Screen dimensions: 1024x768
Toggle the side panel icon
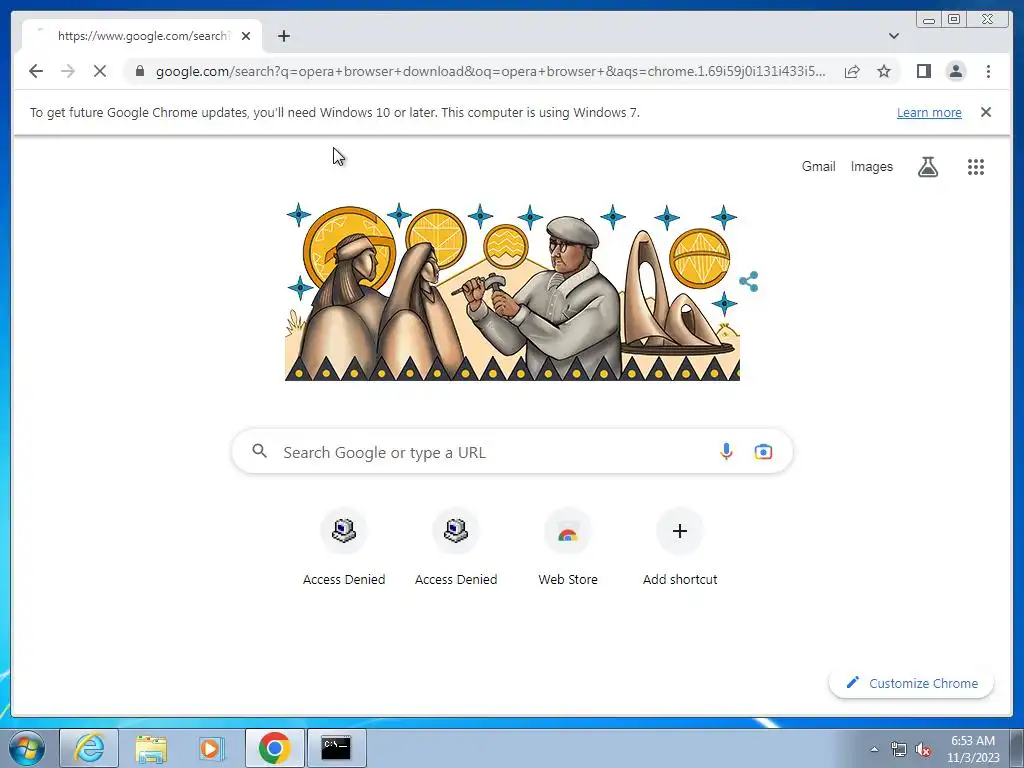coord(923,71)
